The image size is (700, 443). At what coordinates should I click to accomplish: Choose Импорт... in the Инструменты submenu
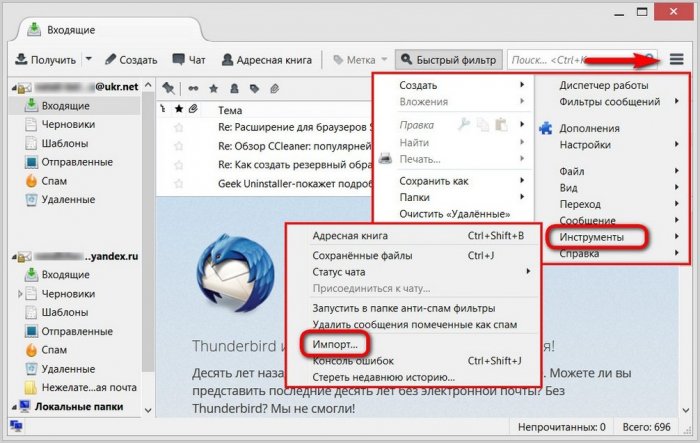334,343
